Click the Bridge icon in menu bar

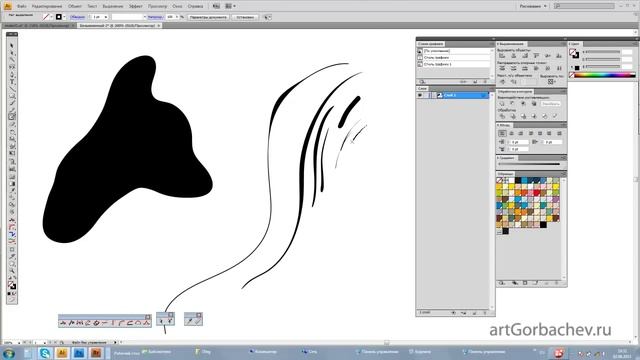click(216, 6)
